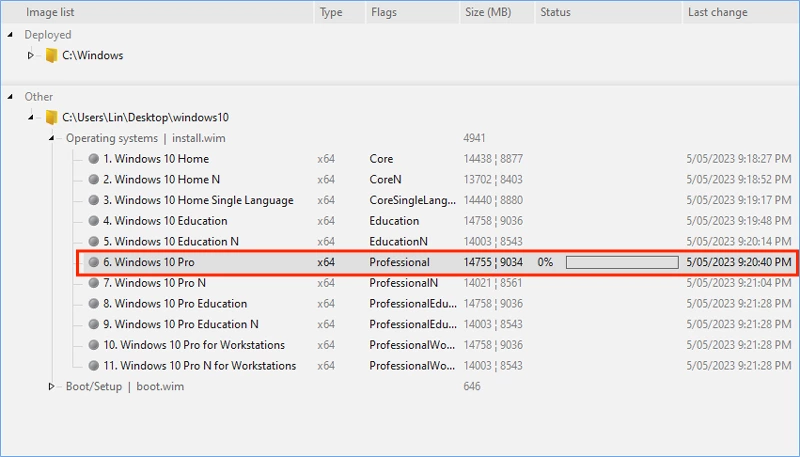Click the date 5/05/2023 9:18:27 PM
This screenshot has width=800, height=457.
(739, 159)
